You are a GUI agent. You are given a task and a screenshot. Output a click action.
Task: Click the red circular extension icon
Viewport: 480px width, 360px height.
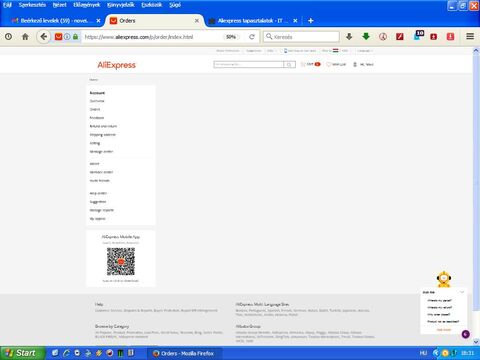(x=383, y=37)
